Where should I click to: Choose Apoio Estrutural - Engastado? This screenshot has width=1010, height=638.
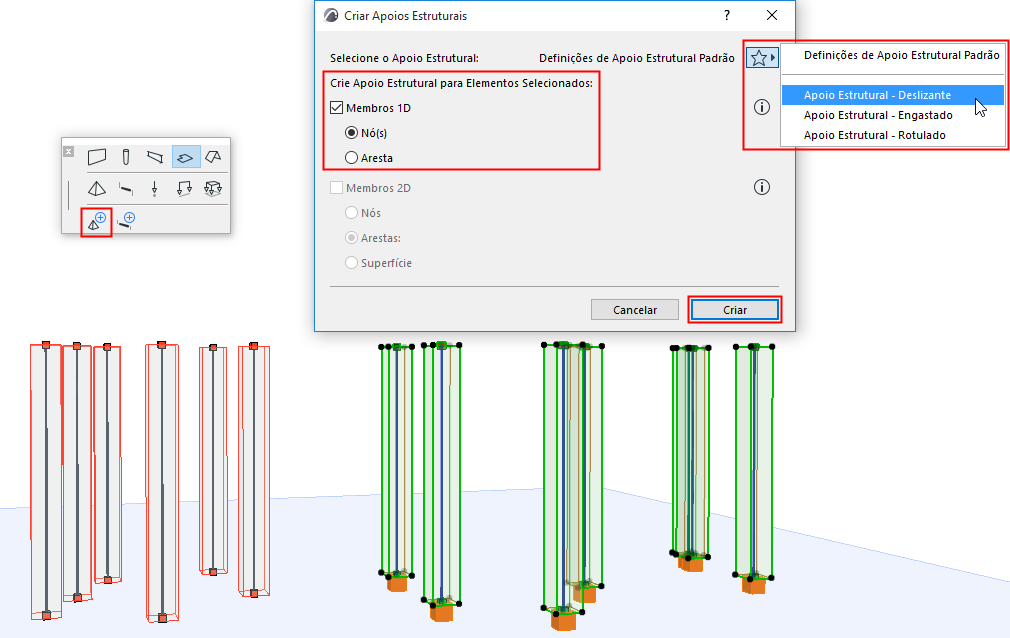point(893,115)
